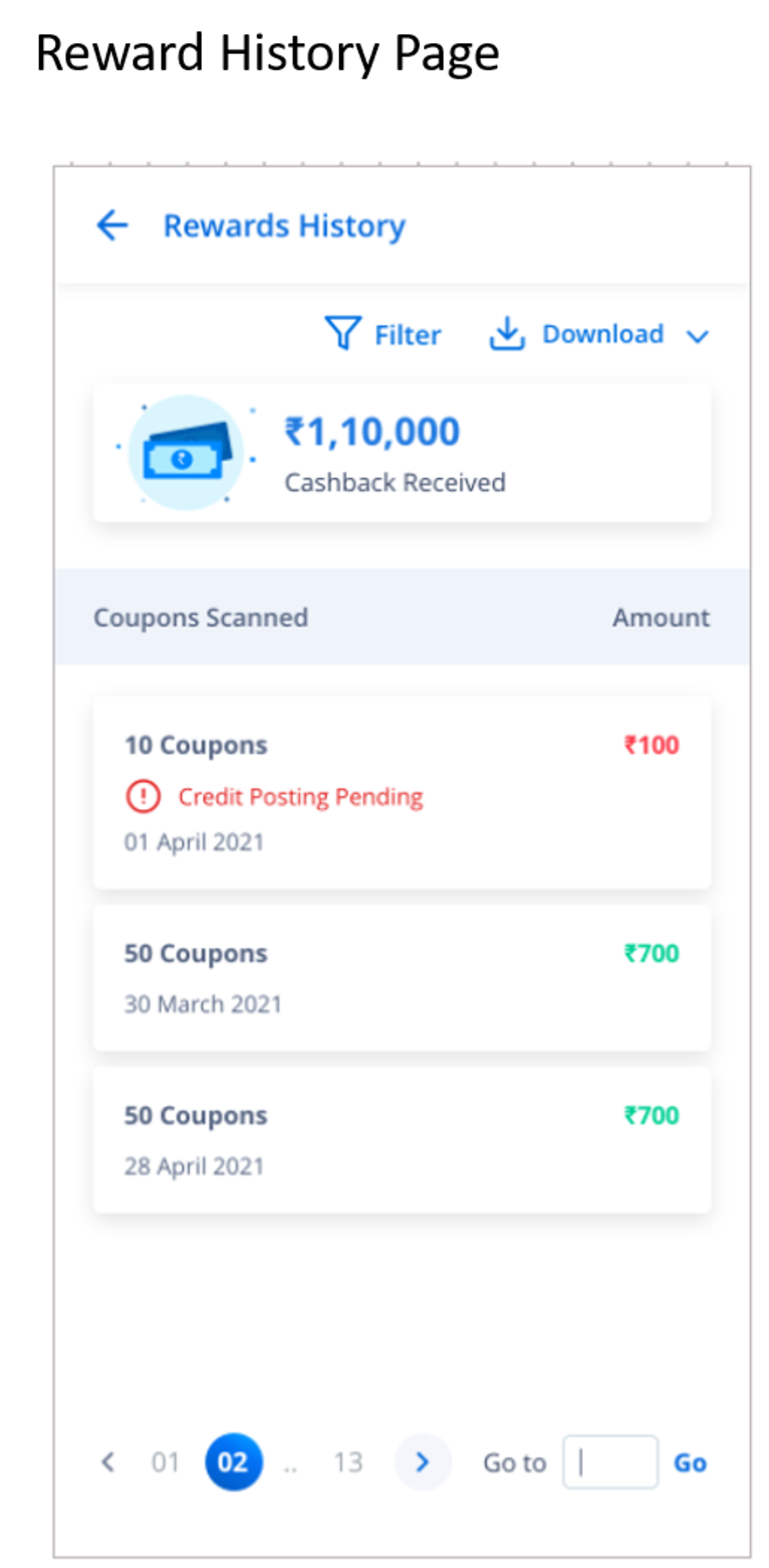The image size is (769, 1568).
Task: Open the Rewards History title link
Action: [x=284, y=225]
